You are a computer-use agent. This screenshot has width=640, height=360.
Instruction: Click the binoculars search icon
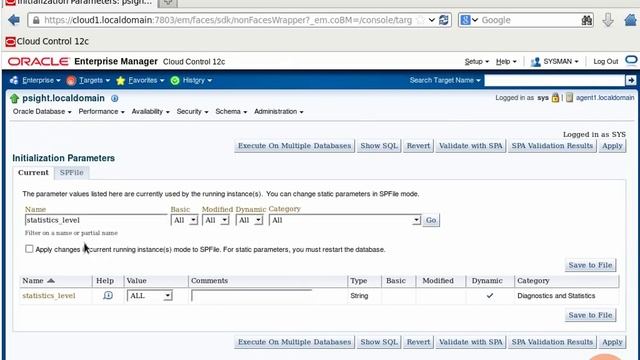pos(587,20)
